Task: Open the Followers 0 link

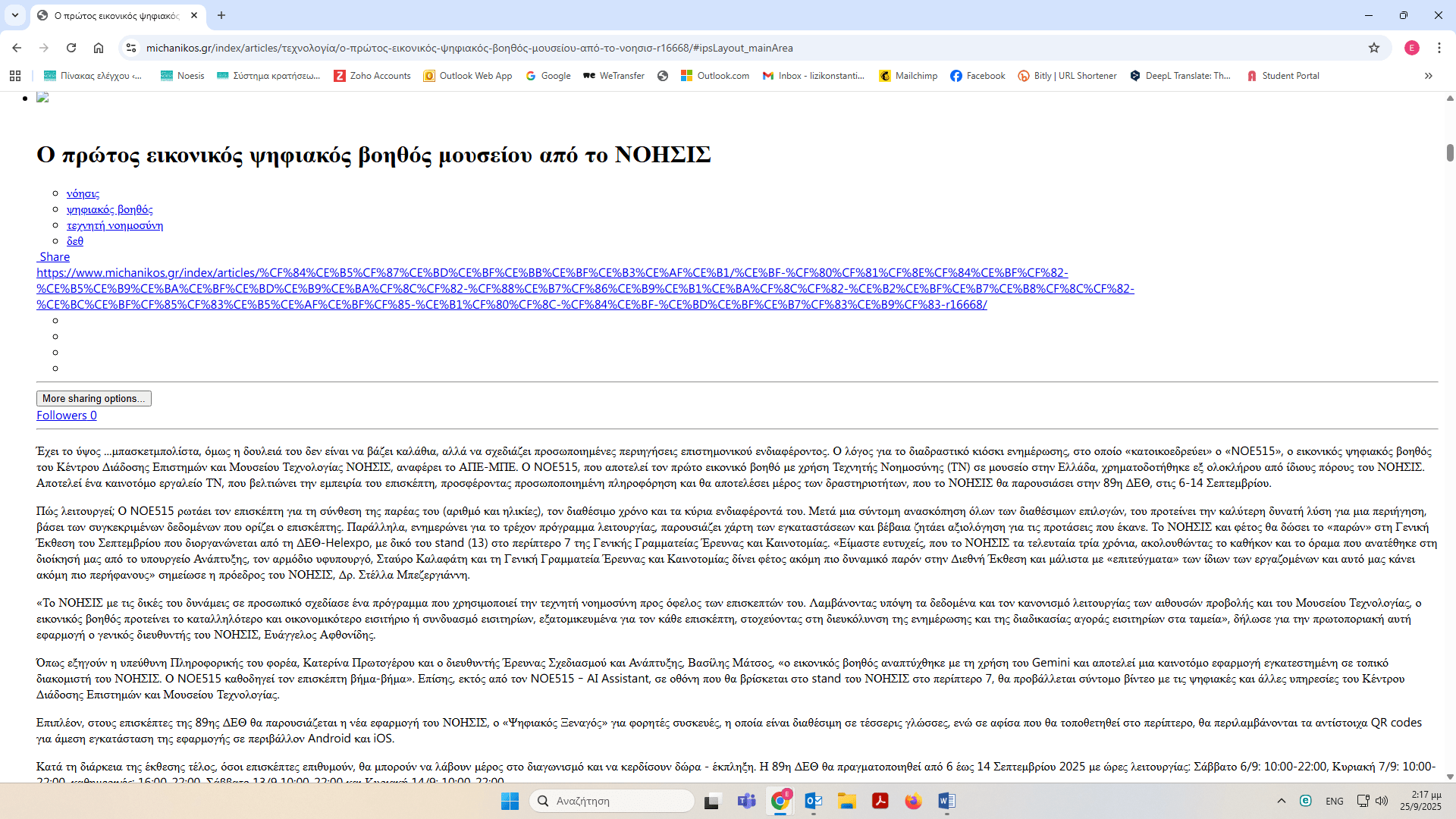Action: pos(67,416)
